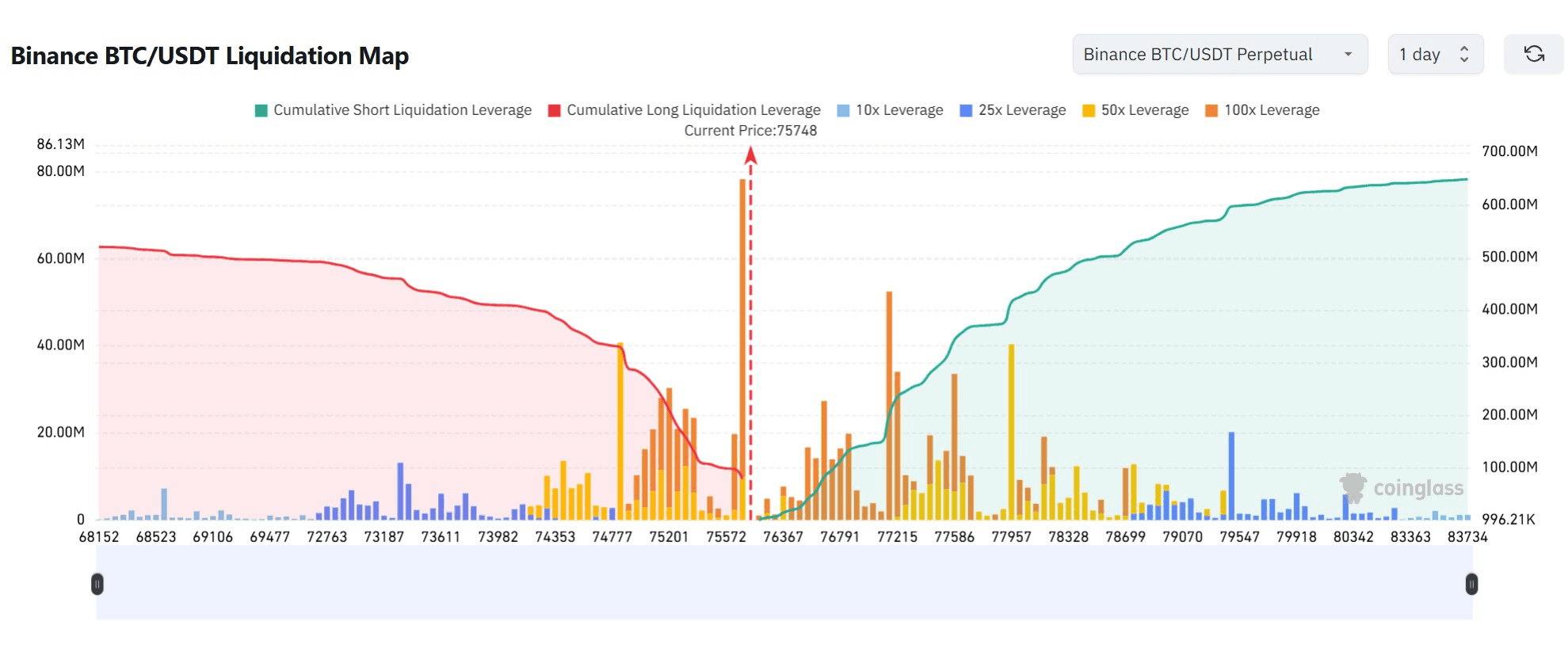1568x664 pixels.
Task: Open the 1 day time range selector
Action: tap(1435, 54)
